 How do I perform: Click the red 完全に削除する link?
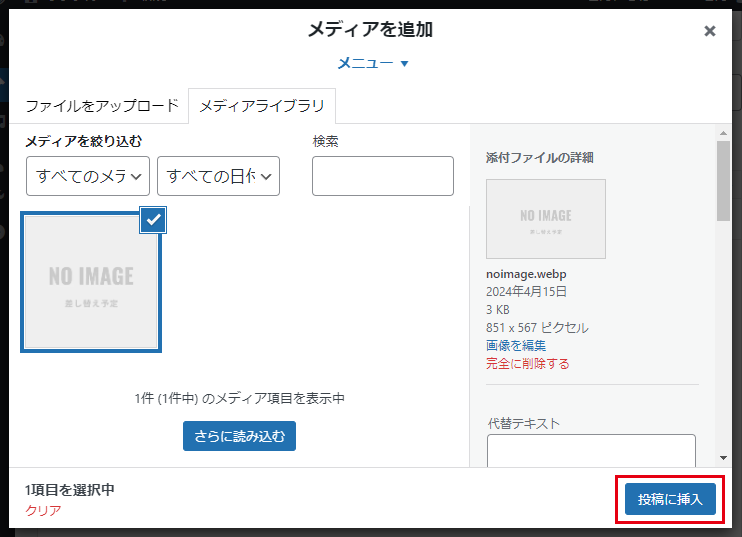tap(527, 364)
